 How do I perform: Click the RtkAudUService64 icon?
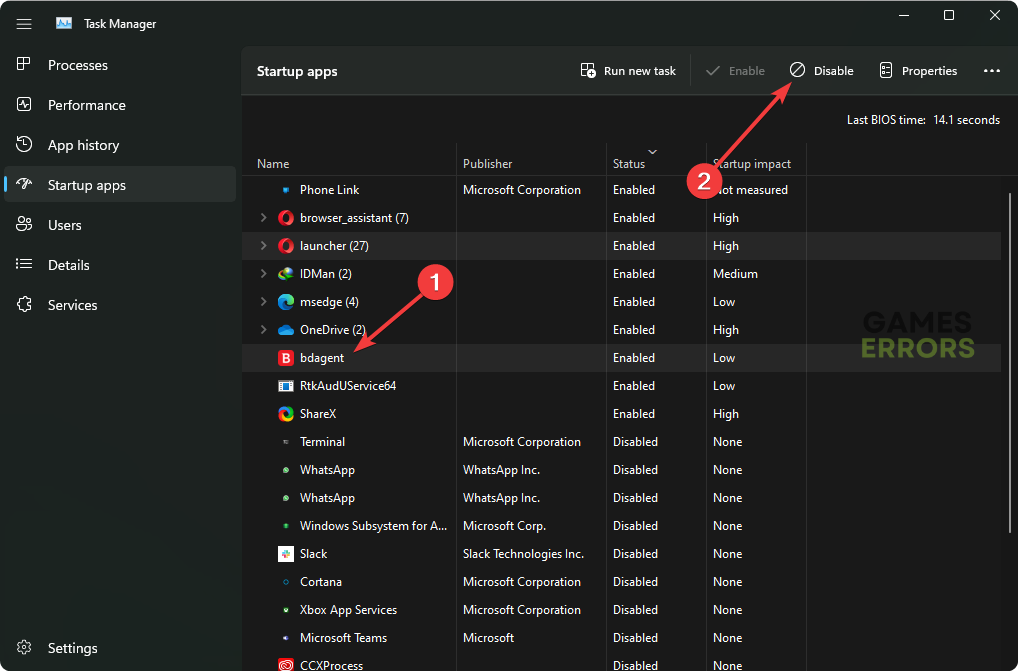286,386
